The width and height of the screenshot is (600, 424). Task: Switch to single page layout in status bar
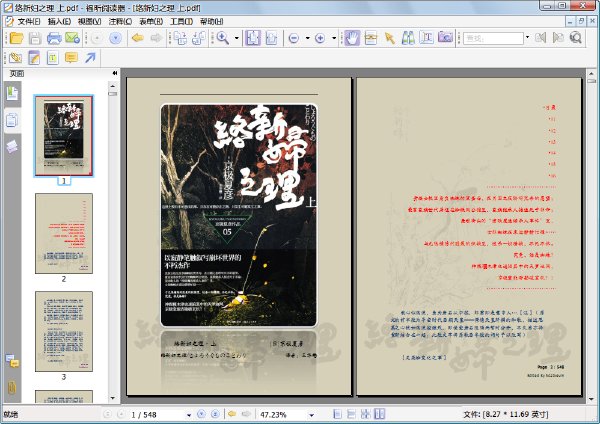[x=337, y=414]
